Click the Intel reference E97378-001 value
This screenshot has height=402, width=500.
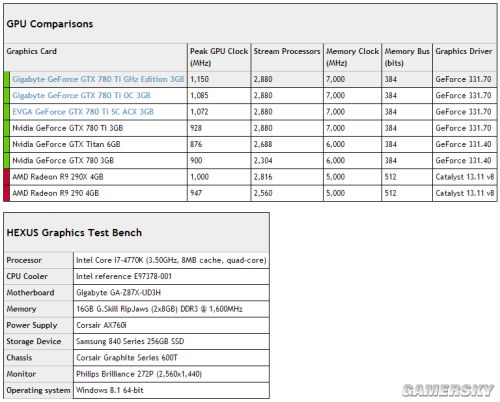(x=124, y=277)
